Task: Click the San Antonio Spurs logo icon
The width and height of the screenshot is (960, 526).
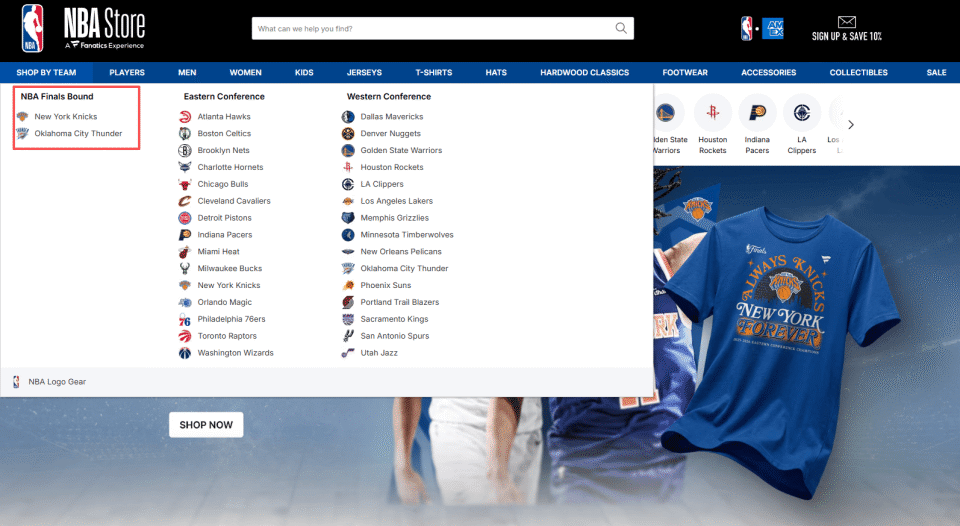Action: click(348, 336)
